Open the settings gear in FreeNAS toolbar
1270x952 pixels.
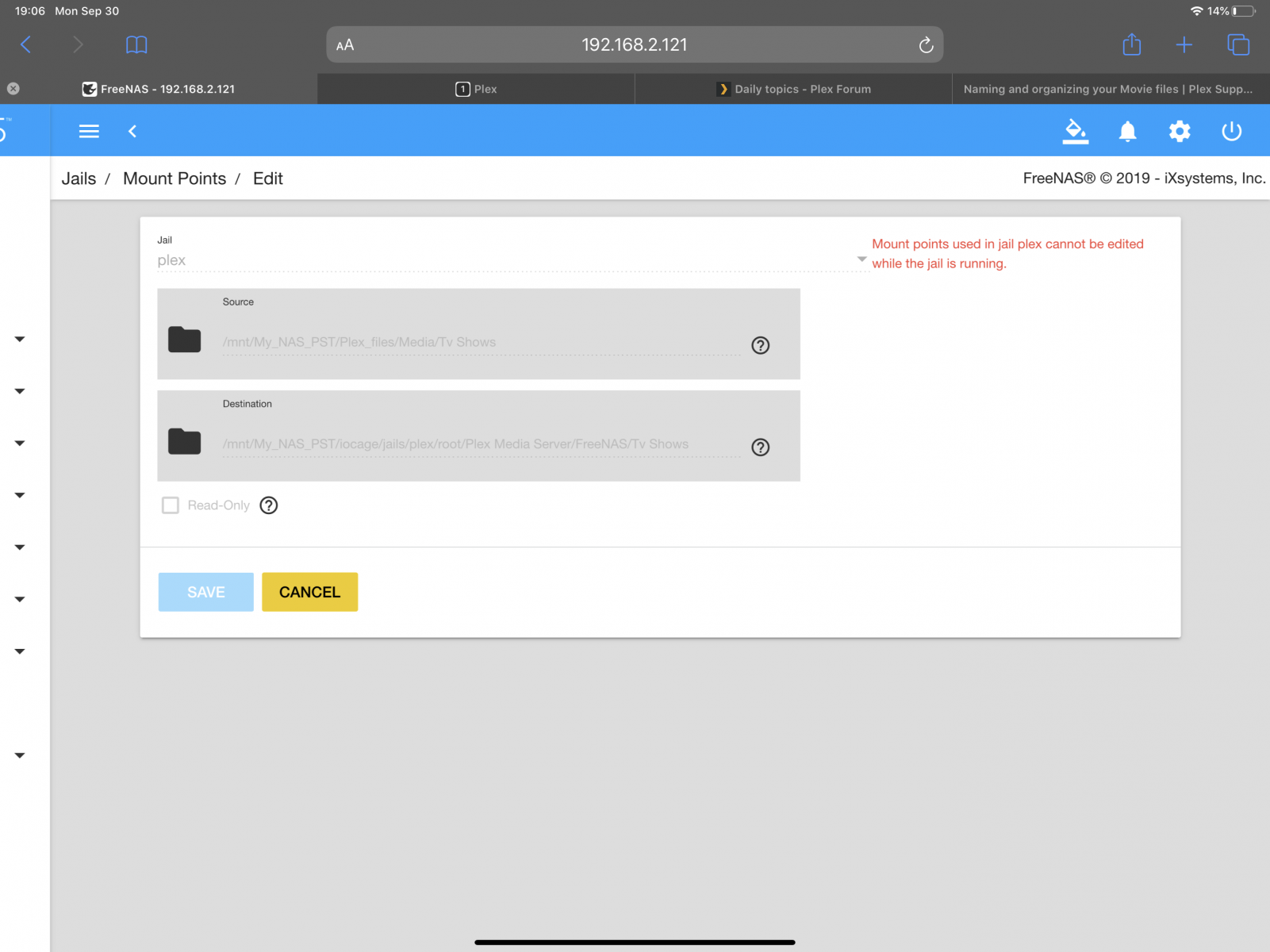point(1180,131)
